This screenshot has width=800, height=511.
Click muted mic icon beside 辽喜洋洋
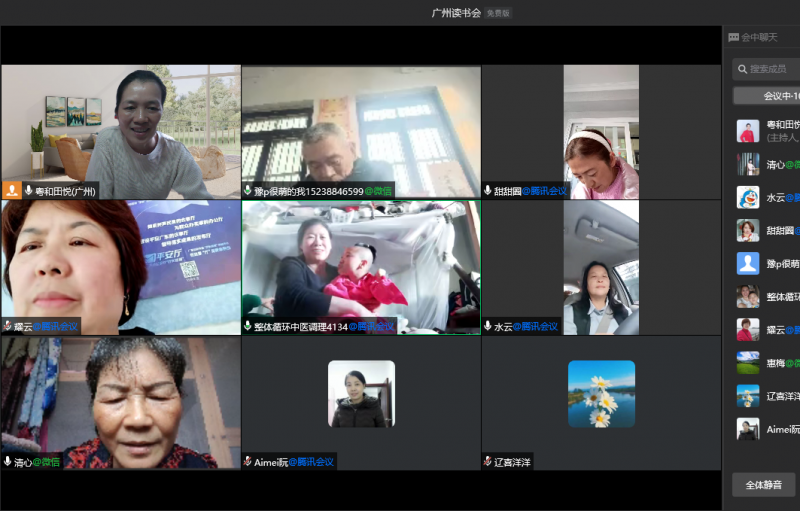point(487,462)
